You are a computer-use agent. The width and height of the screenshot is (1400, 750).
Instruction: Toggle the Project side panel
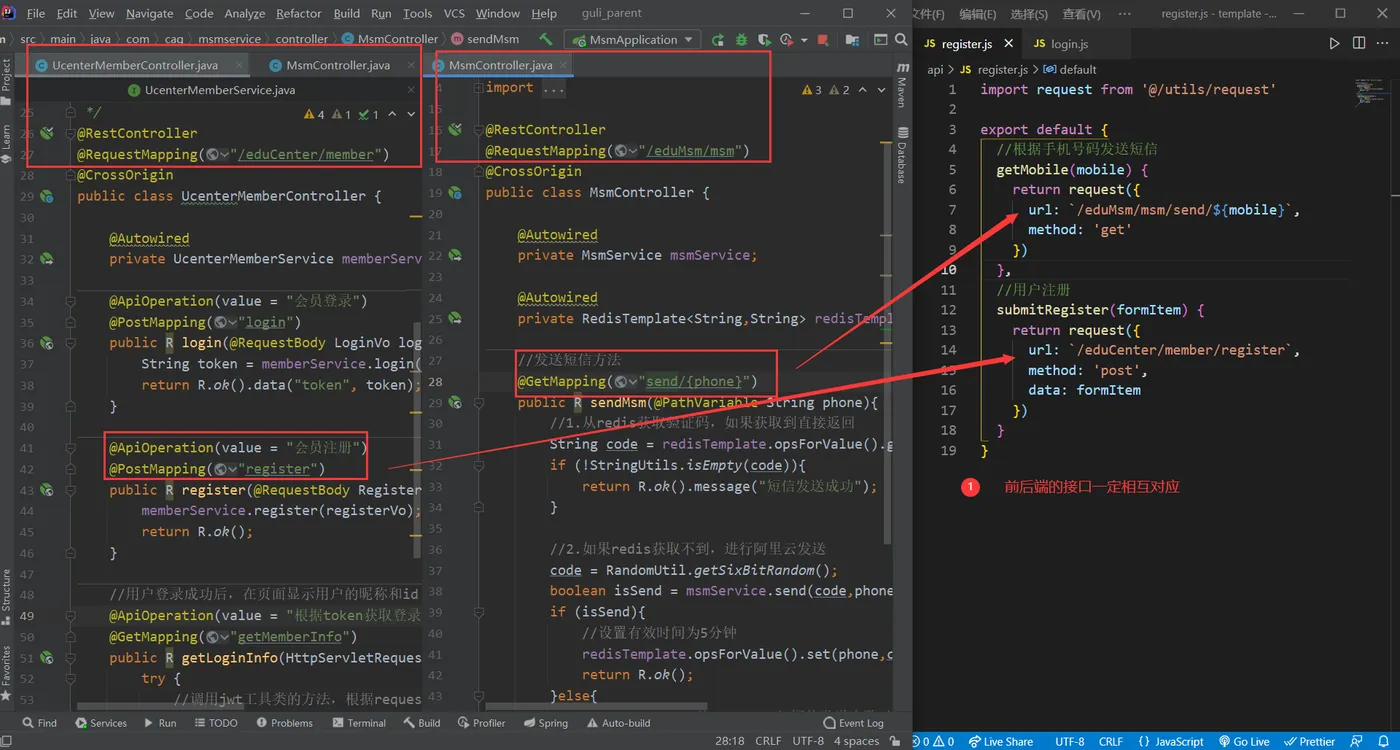7,77
